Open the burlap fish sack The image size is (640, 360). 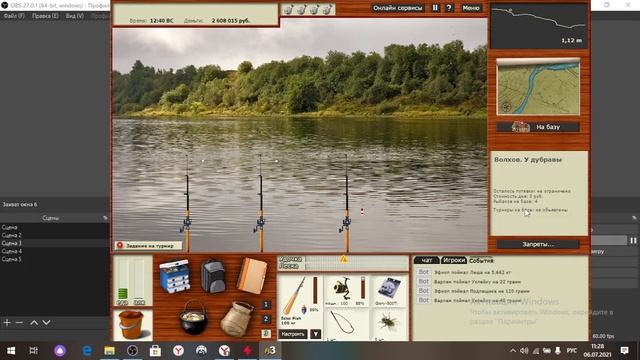point(237,318)
